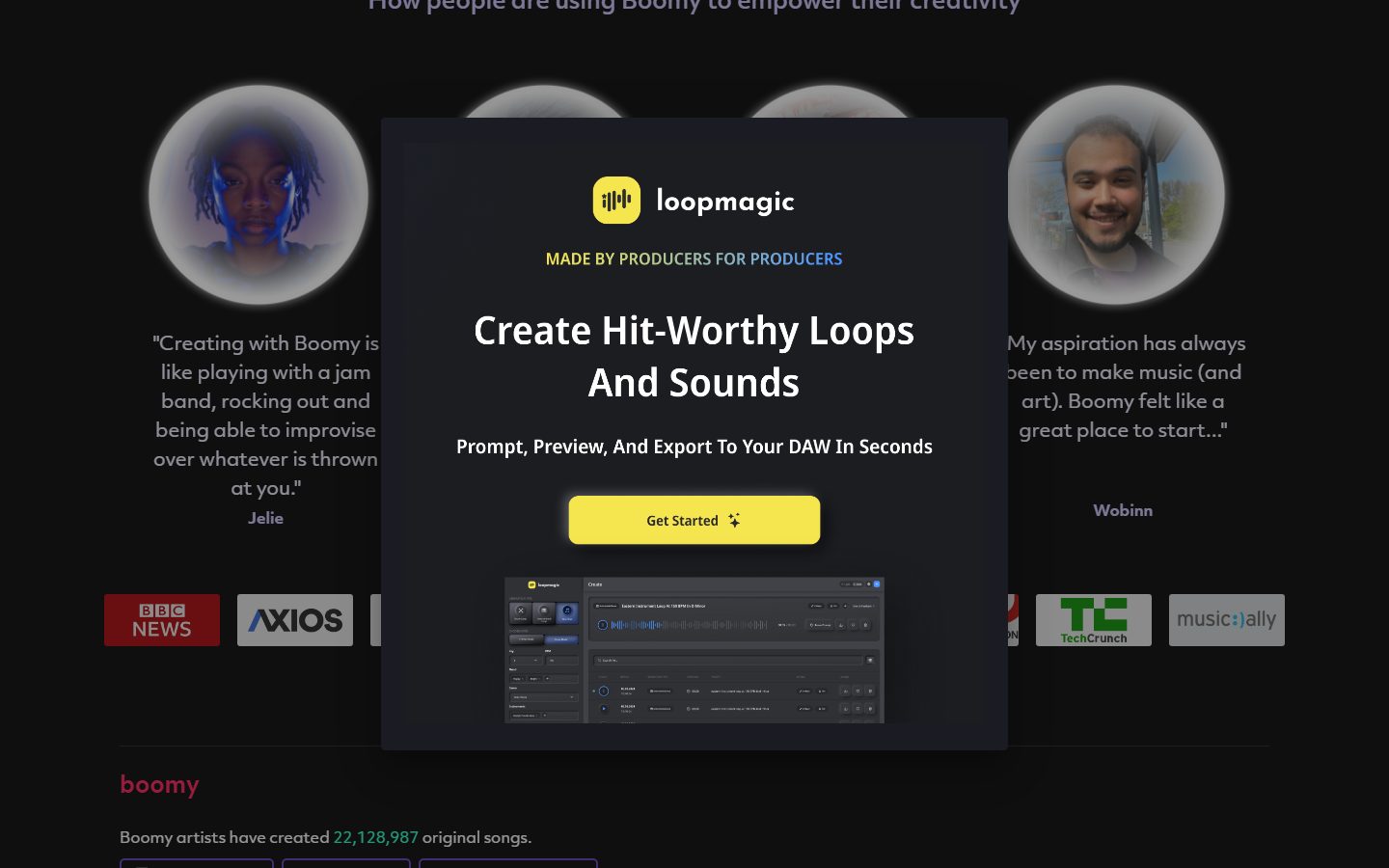Image resolution: width=1389 pixels, height=868 pixels.
Task: Click the 'Prompt, Preview, And Export' subtitle
Action: coord(694,447)
